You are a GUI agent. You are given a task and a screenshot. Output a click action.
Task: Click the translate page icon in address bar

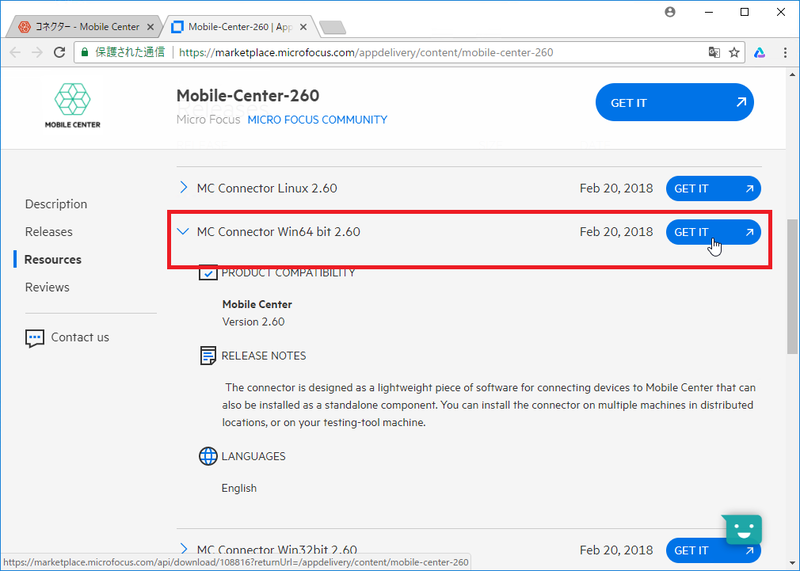(x=713, y=52)
